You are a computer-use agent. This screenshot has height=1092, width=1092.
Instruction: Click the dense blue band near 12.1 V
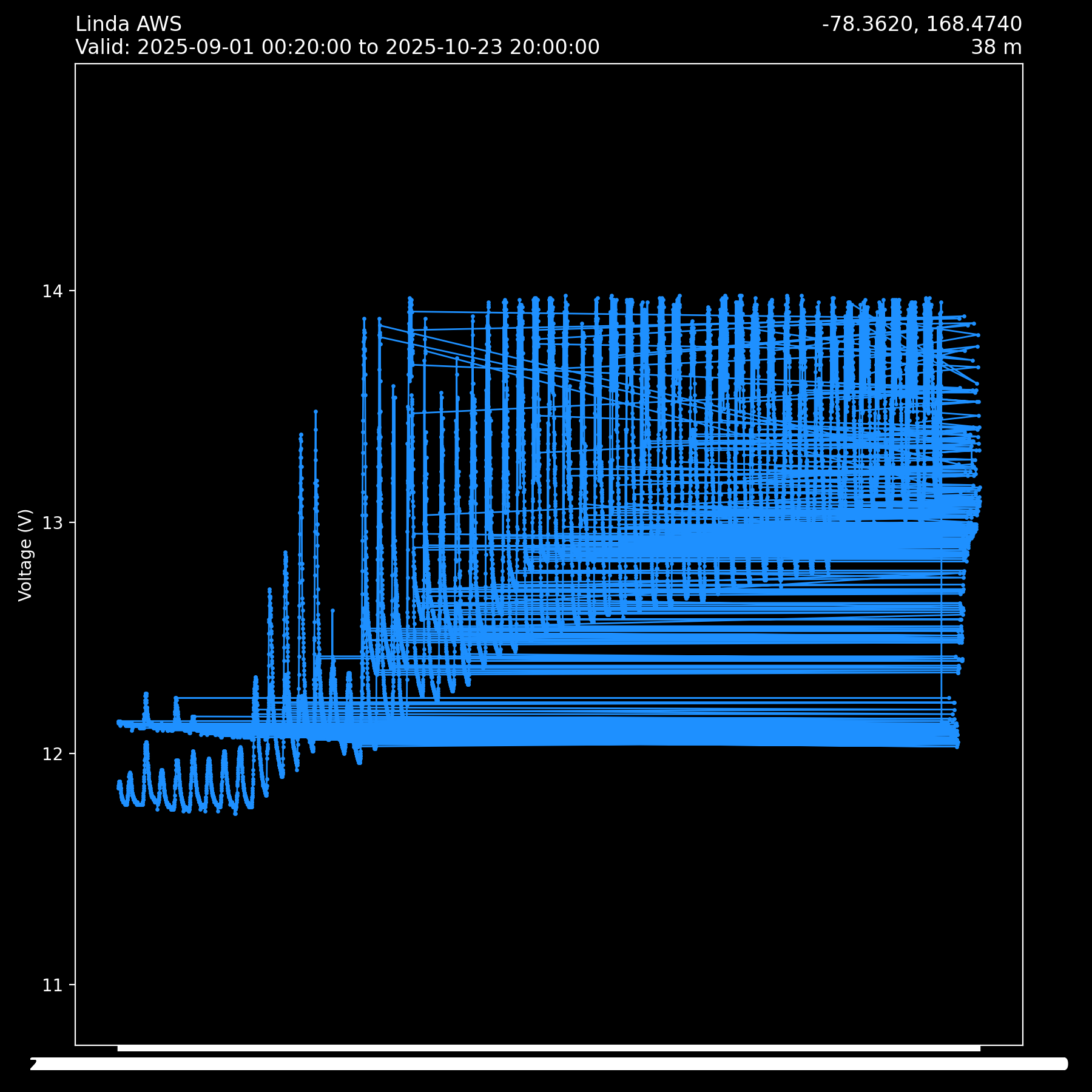tap(607, 733)
